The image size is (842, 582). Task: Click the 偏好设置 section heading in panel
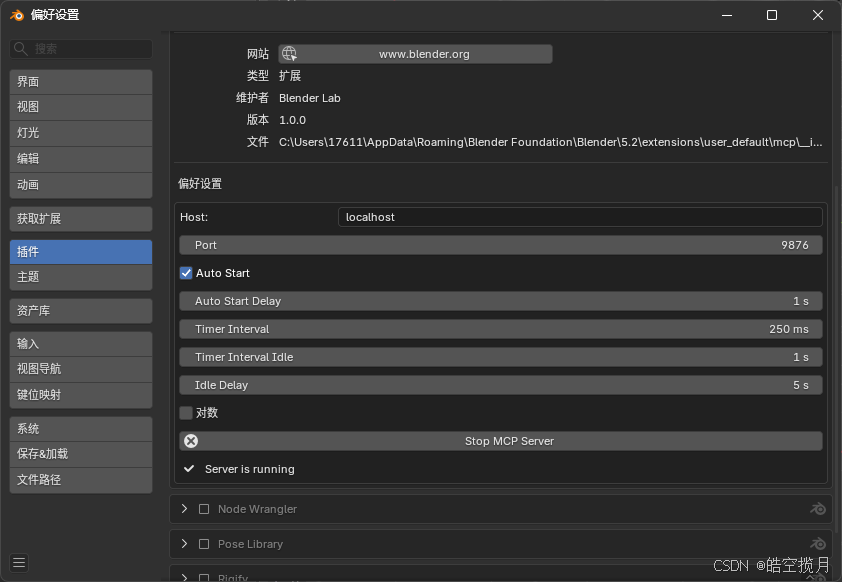(200, 184)
